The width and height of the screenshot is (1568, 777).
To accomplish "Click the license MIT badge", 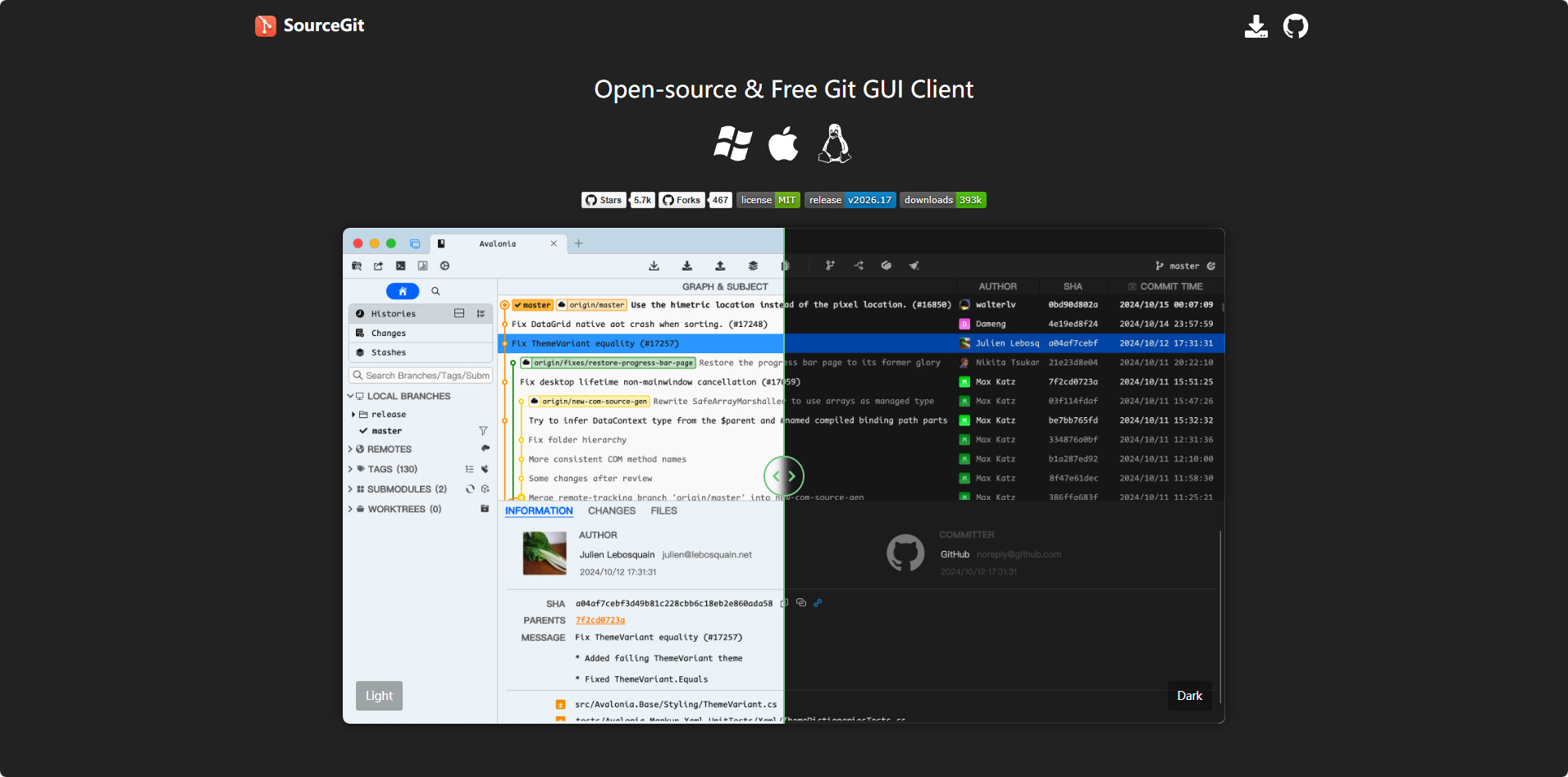I will click(x=768, y=200).
